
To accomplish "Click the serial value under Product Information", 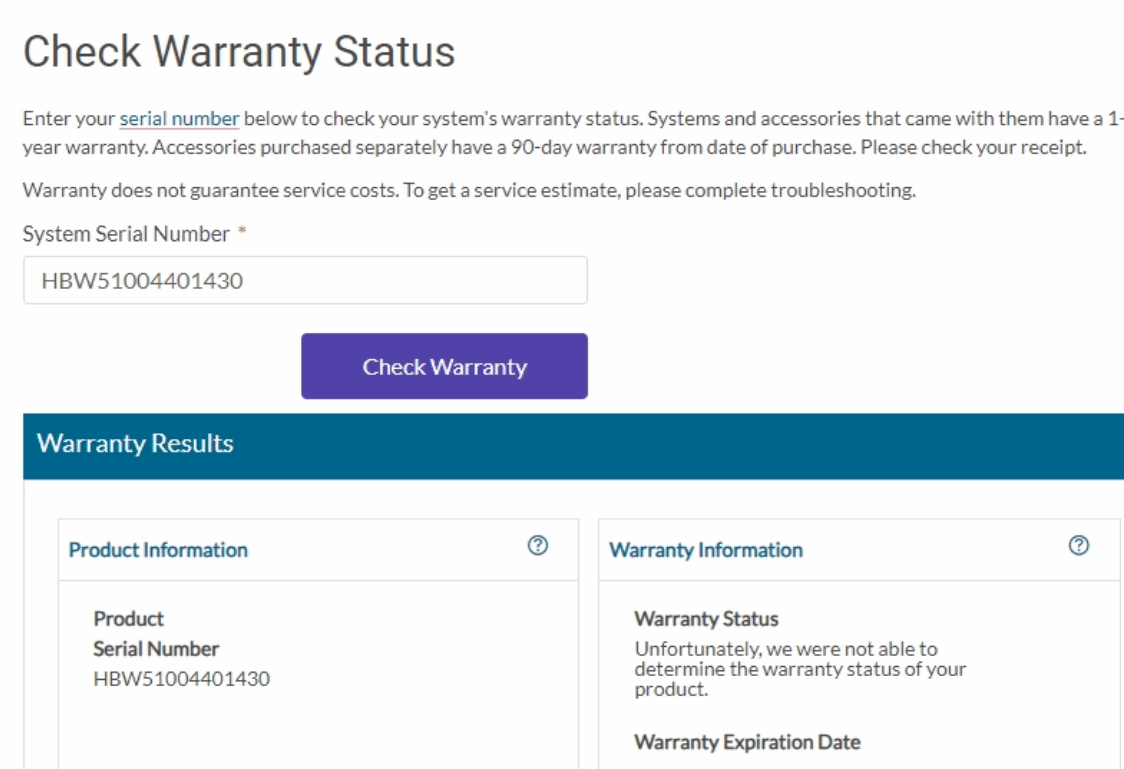I will [182, 679].
